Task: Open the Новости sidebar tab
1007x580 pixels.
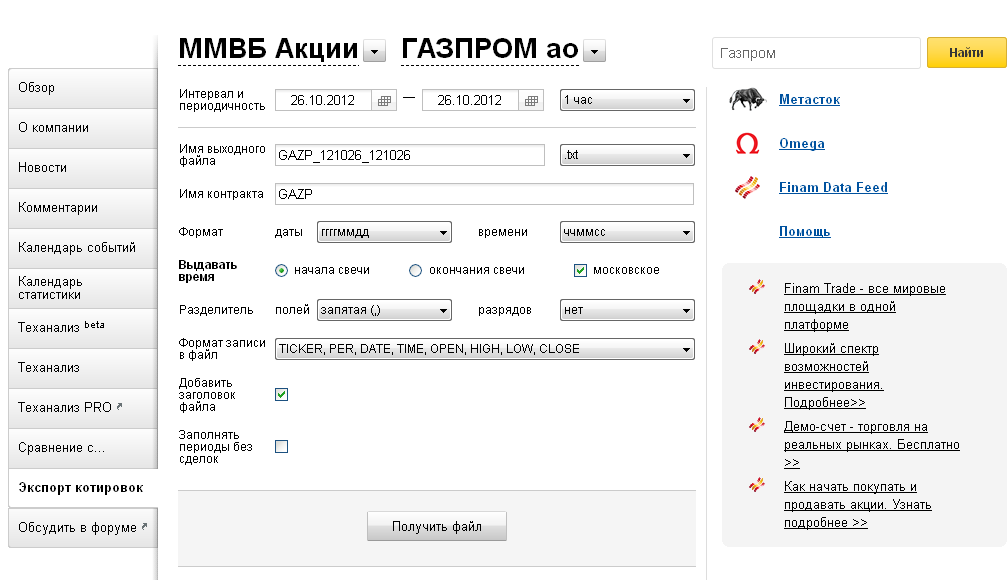Action: [83, 168]
